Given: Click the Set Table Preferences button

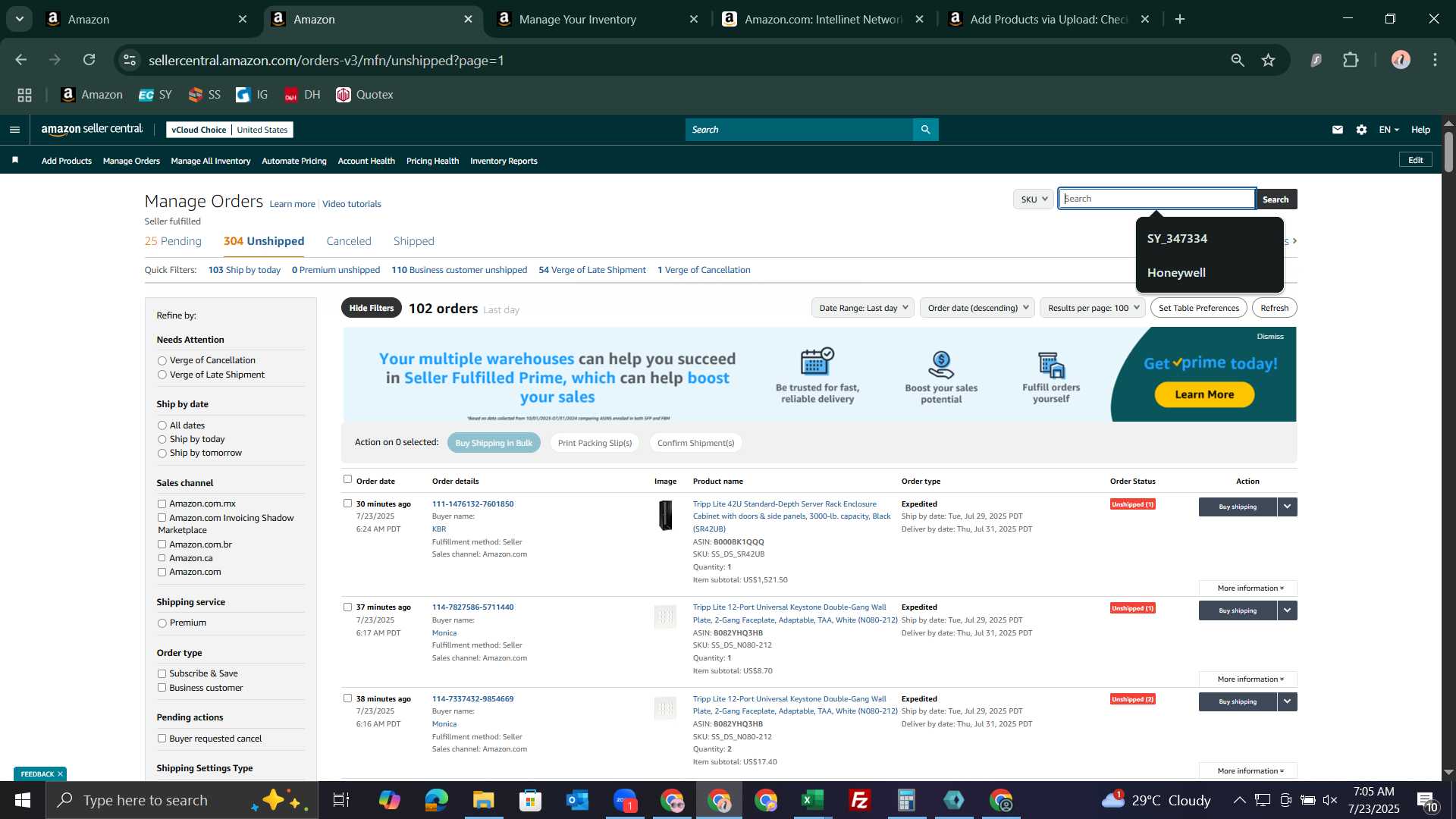Looking at the screenshot, I should pyautogui.click(x=1199, y=308).
